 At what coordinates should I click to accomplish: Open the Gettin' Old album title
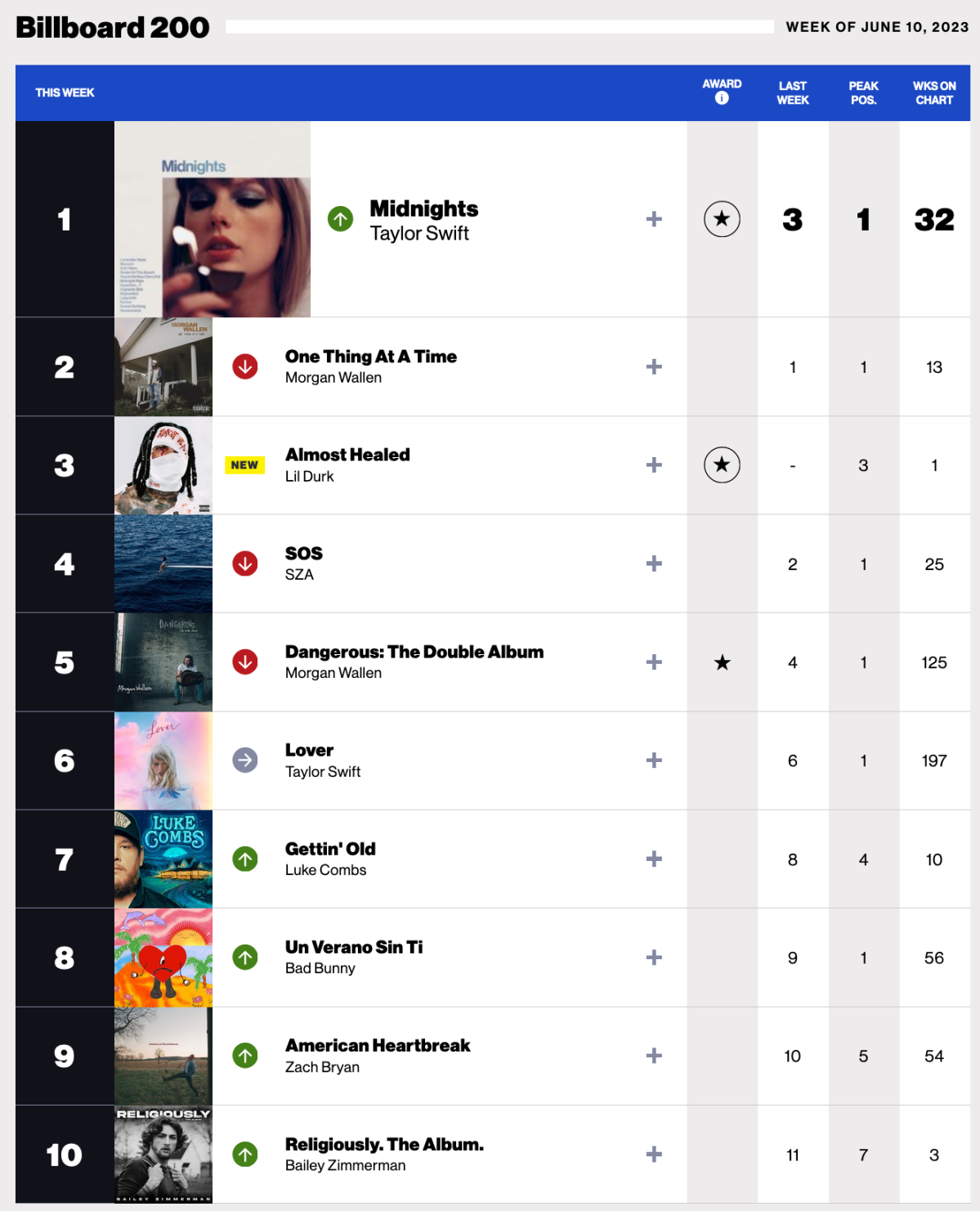pos(330,849)
